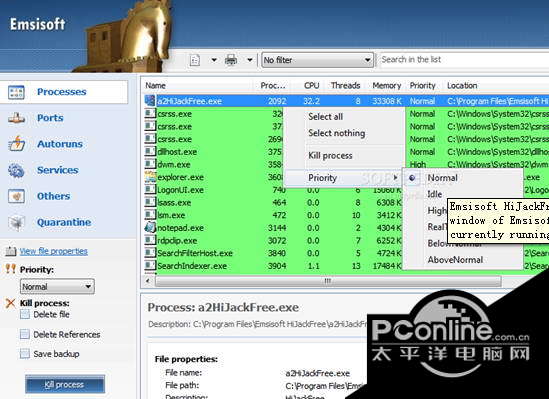The height and width of the screenshot is (399, 549).
Task: Click the red X kill process icon
Action: tap(11, 303)
